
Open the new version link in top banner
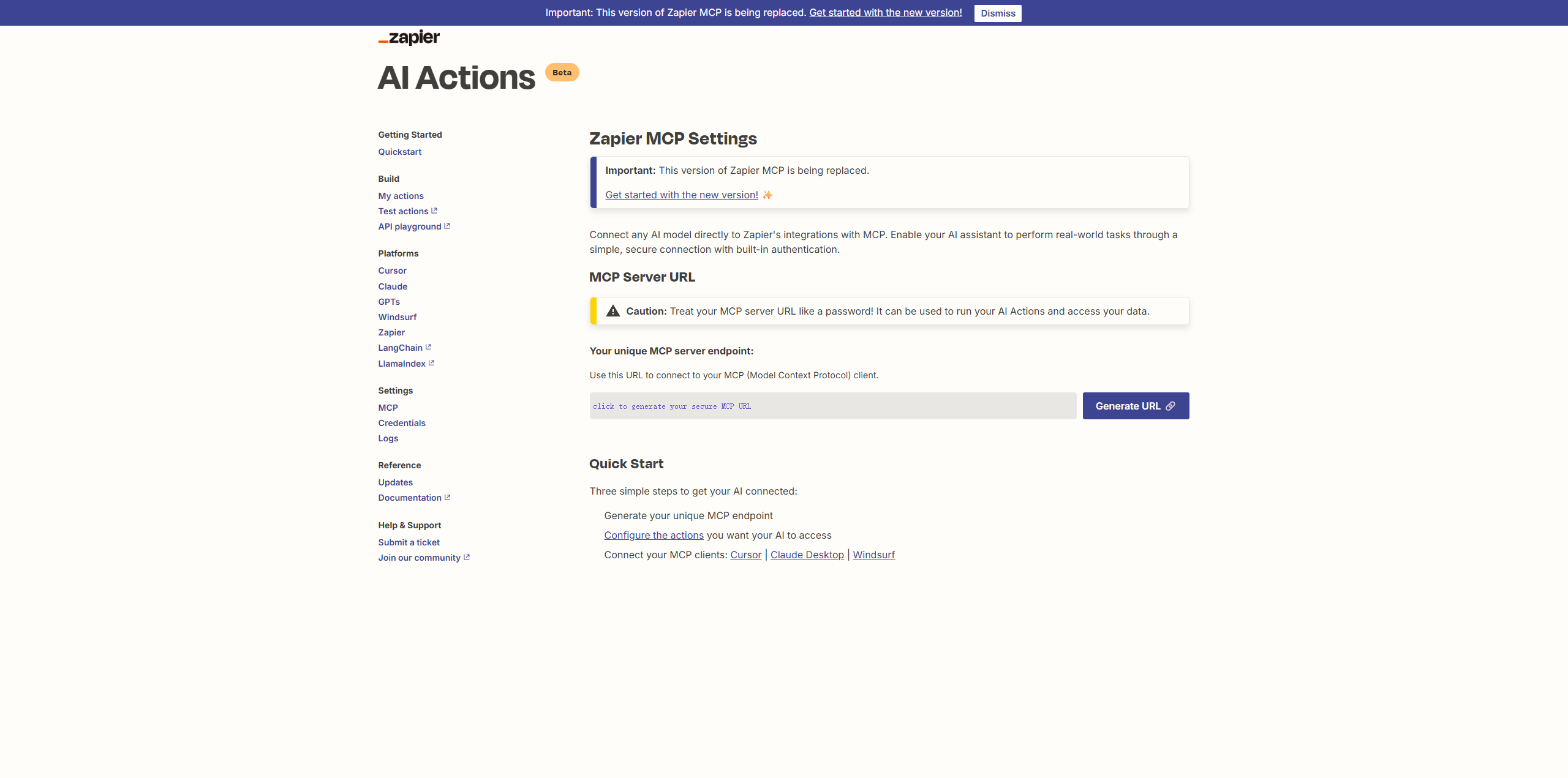[x=885, y=12]
